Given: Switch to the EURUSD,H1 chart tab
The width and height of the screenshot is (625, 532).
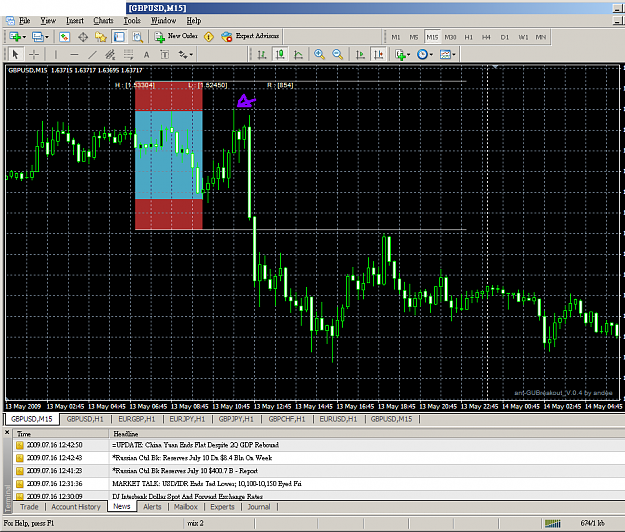Looking at the screenshot, I should (x=338, y=419).
